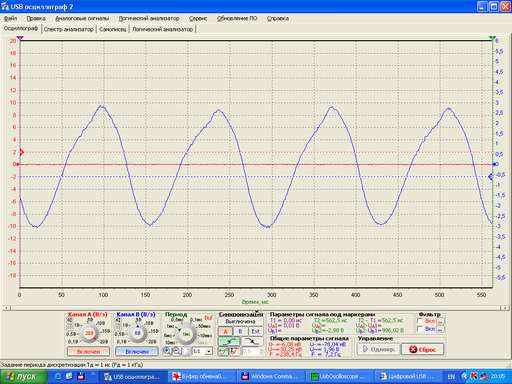Open the 1:1 scale combo box
The image size is (512, 384).
click(202, 351)
